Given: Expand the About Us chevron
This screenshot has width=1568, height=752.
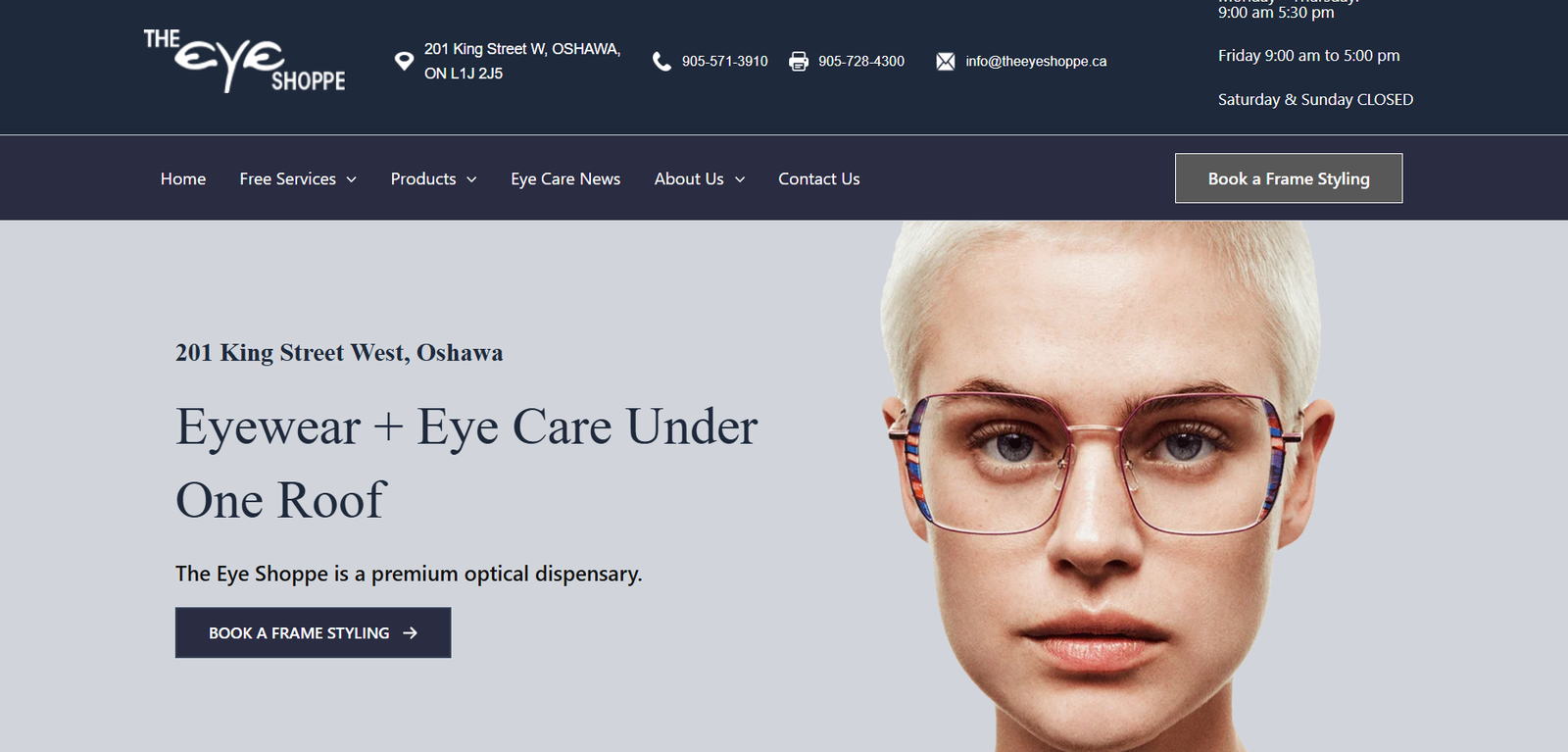Looking at the screenshot, I should click(x=740, y=179).
